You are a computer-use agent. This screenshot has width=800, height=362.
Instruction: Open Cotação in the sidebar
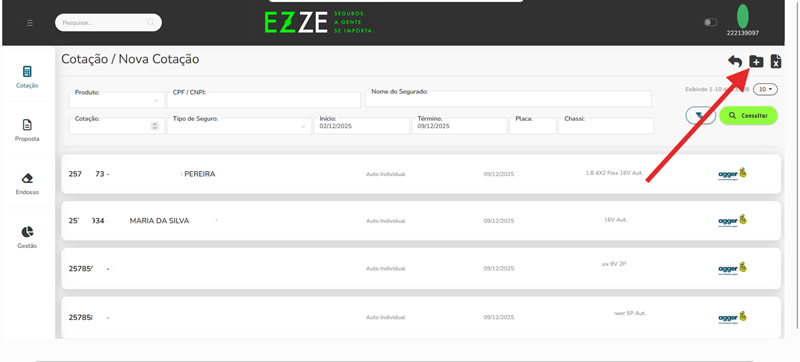(27, 77)
